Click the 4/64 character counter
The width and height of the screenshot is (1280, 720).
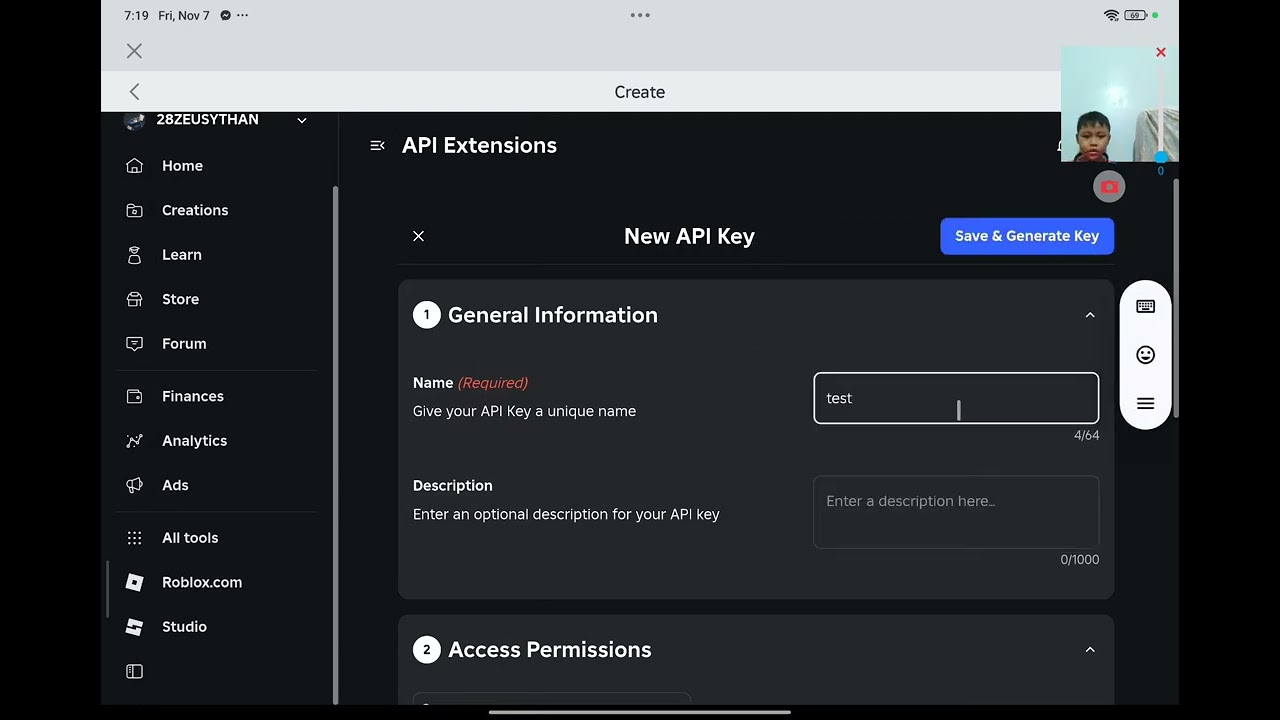1086,436
